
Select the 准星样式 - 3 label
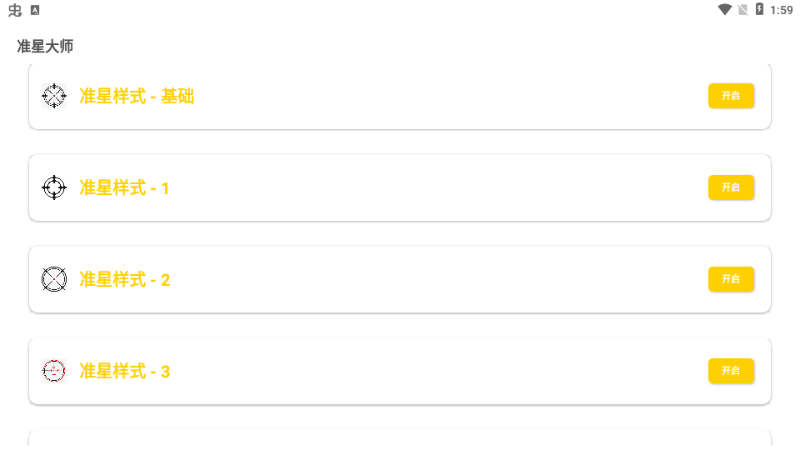[125, 372]
